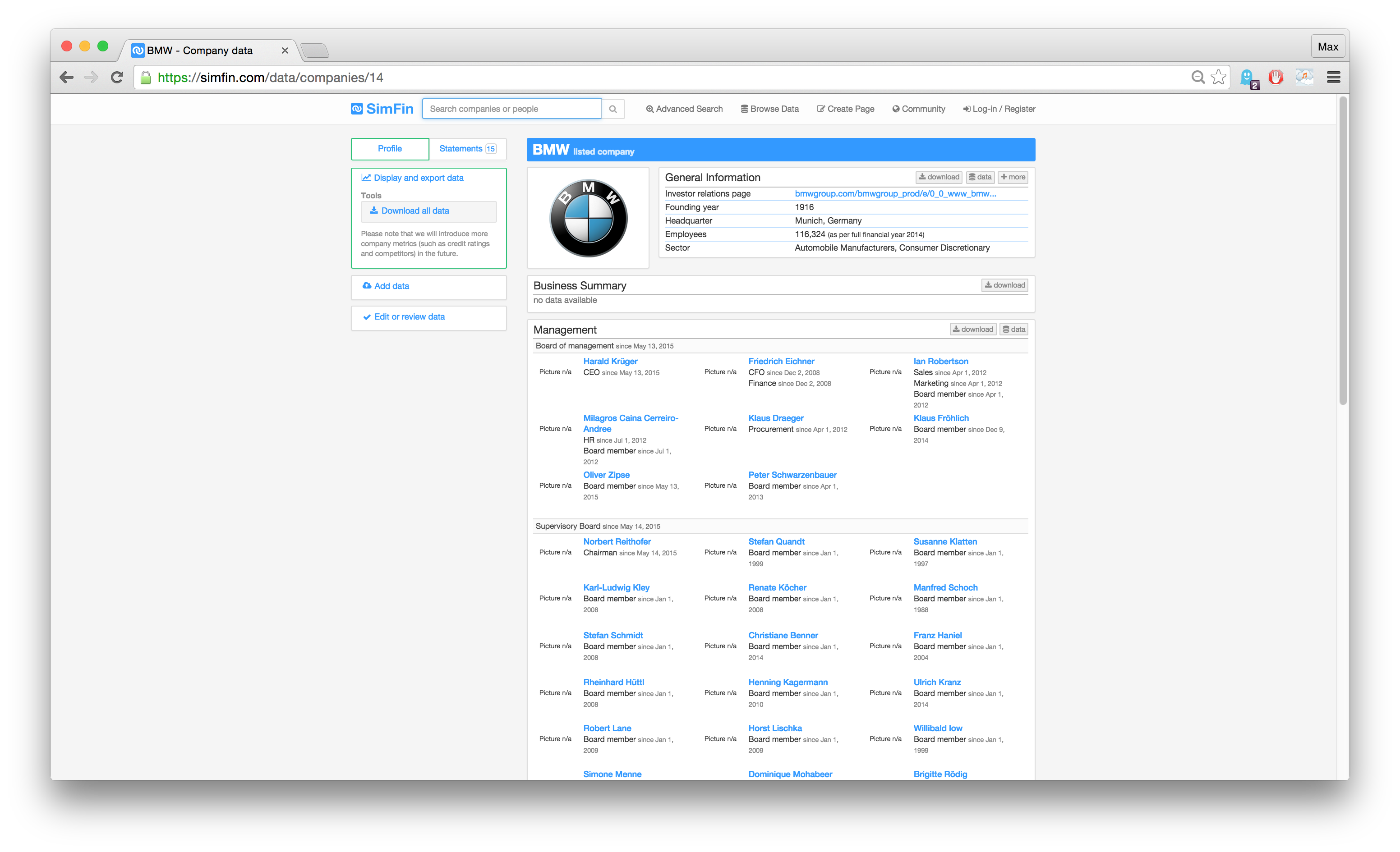The width and height of the screenshot is (1400, 852).
Task: Open the Chrome hamburger menu icon
Action: coord(1333,77)
